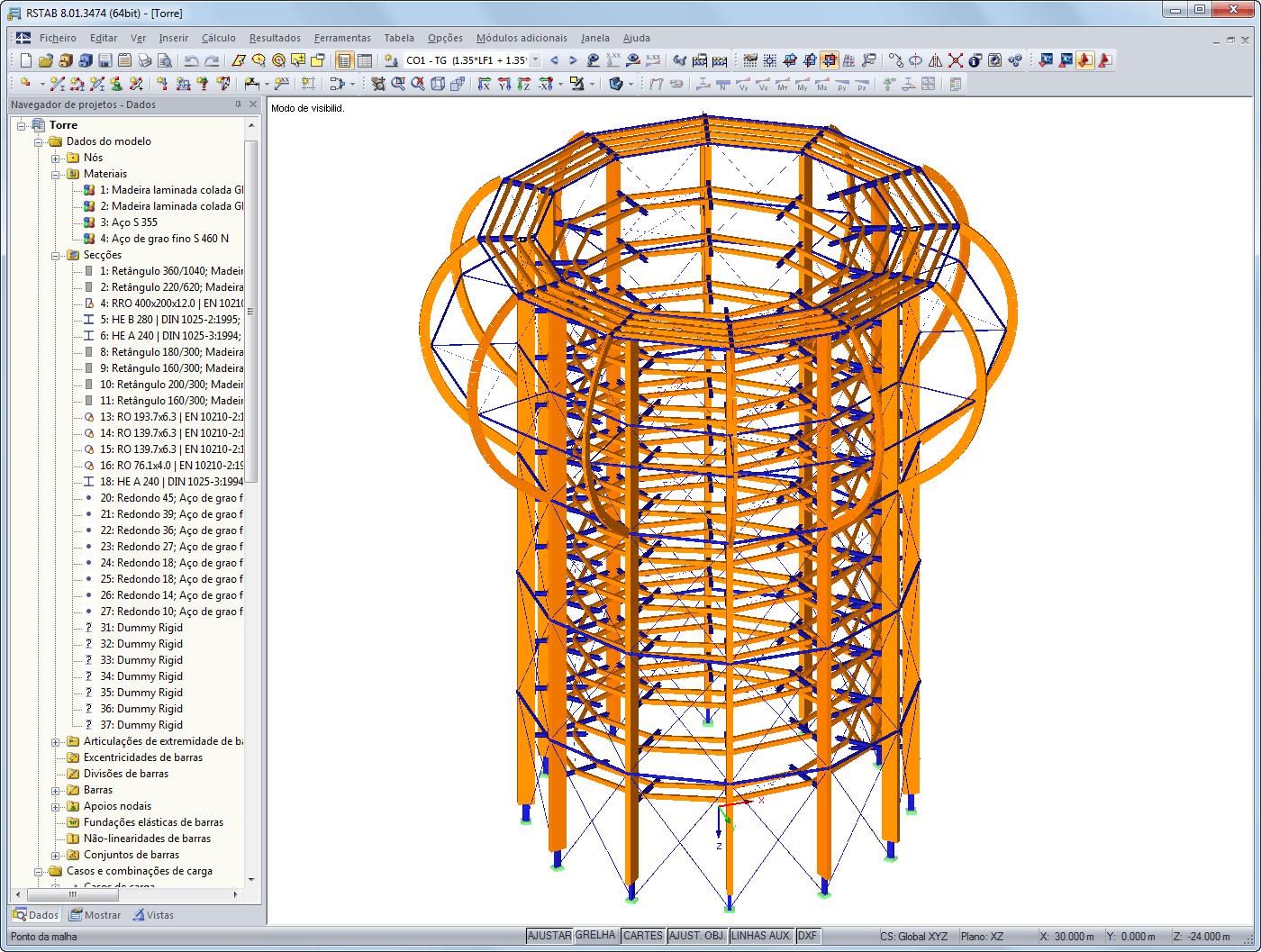Redo the last action
The image size is (1261, 952).
click(x=212, y=60)
